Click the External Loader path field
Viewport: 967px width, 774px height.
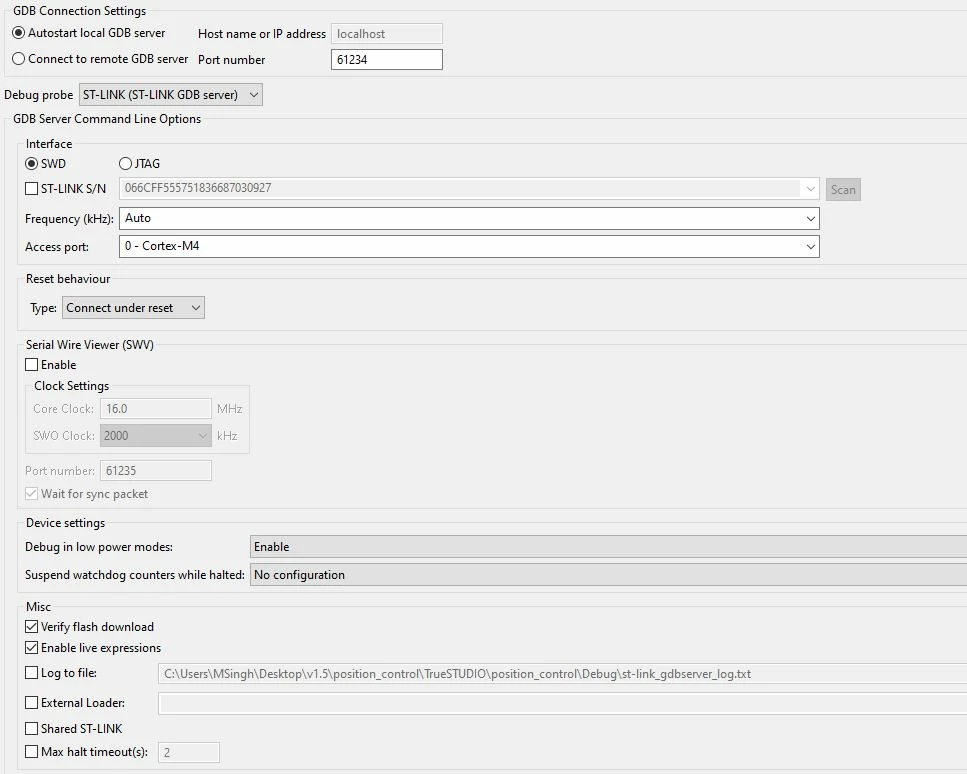(562, 704)
